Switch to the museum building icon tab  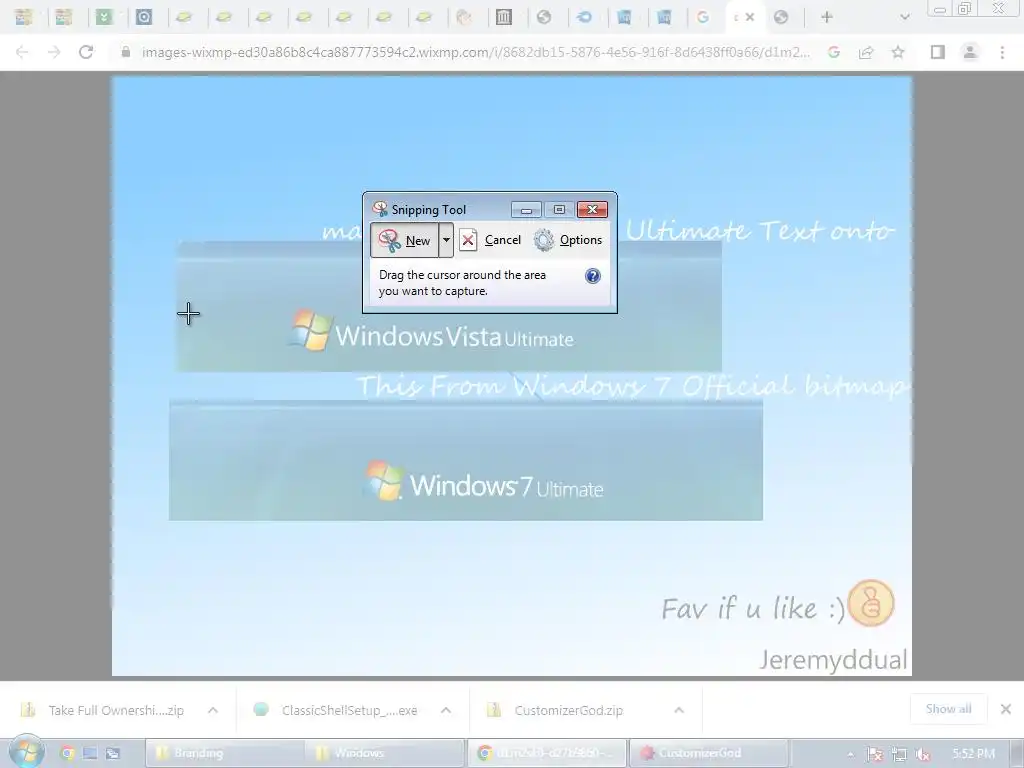click(x=504, y=18)
